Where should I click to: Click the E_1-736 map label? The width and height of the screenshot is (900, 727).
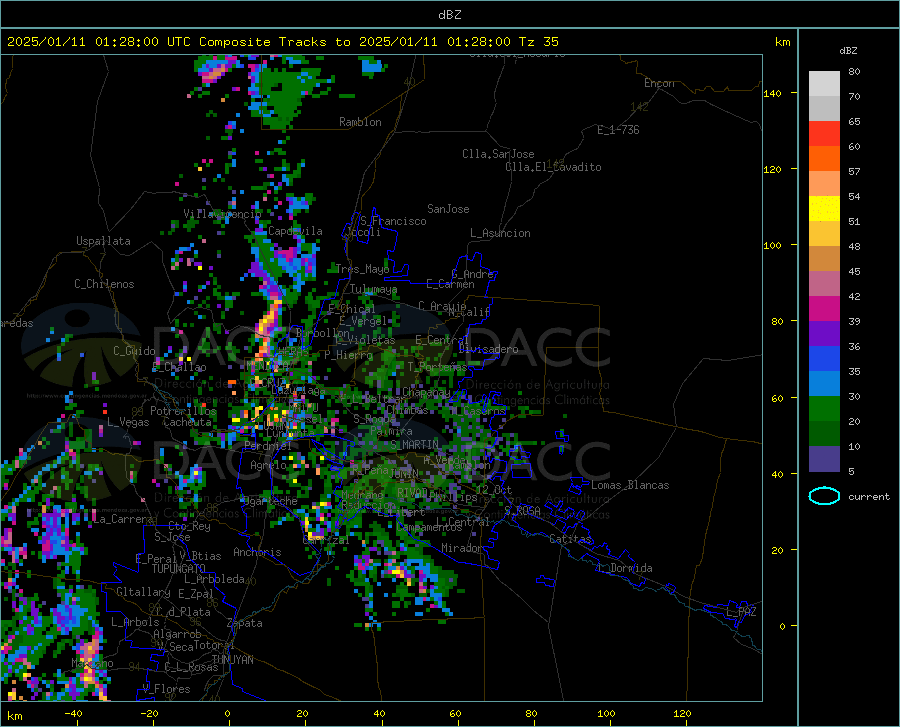[618, 130]
